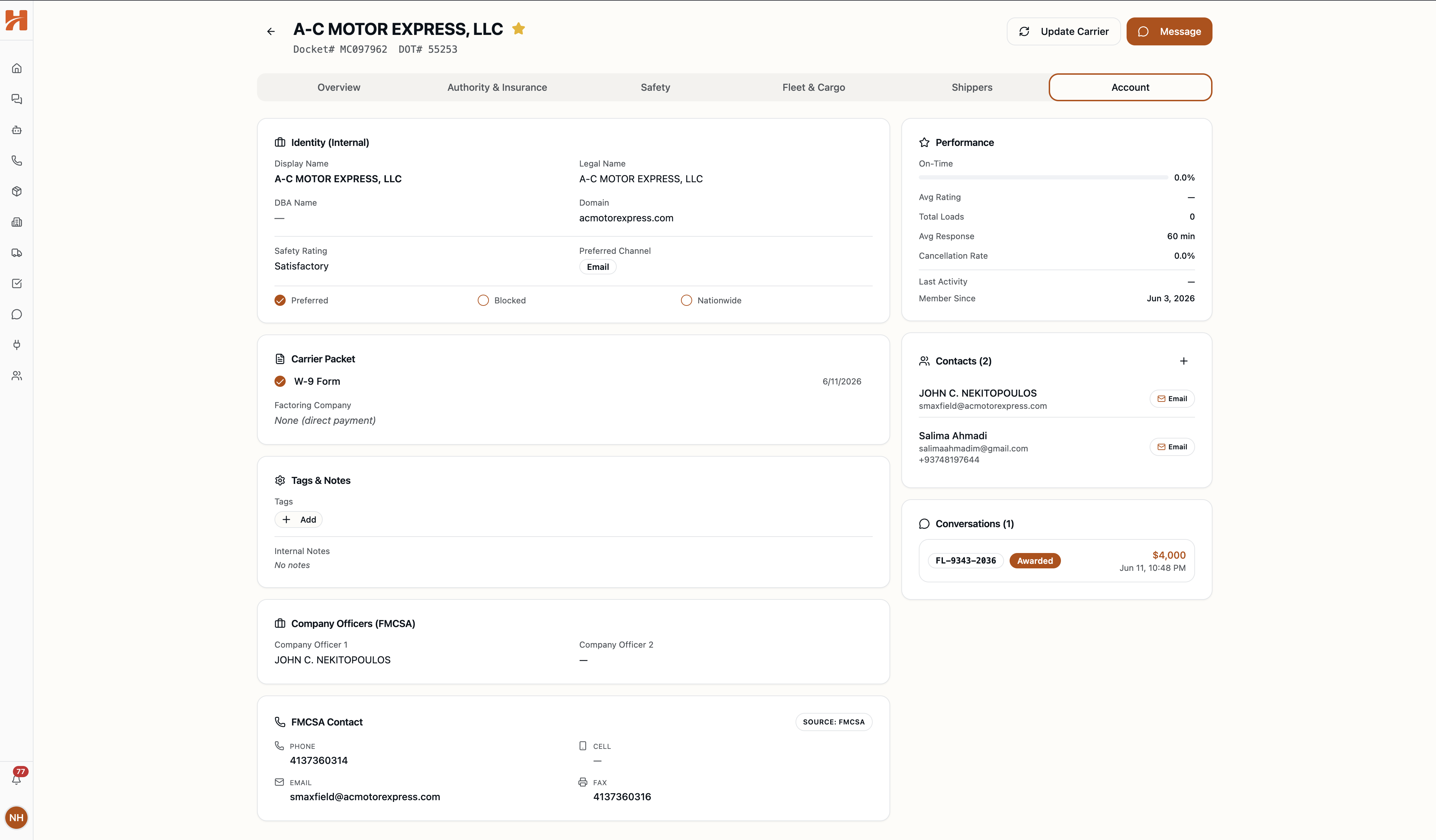The image size is (1436, 840).
Task: Open the building sidebar icon
Action: 16,222
